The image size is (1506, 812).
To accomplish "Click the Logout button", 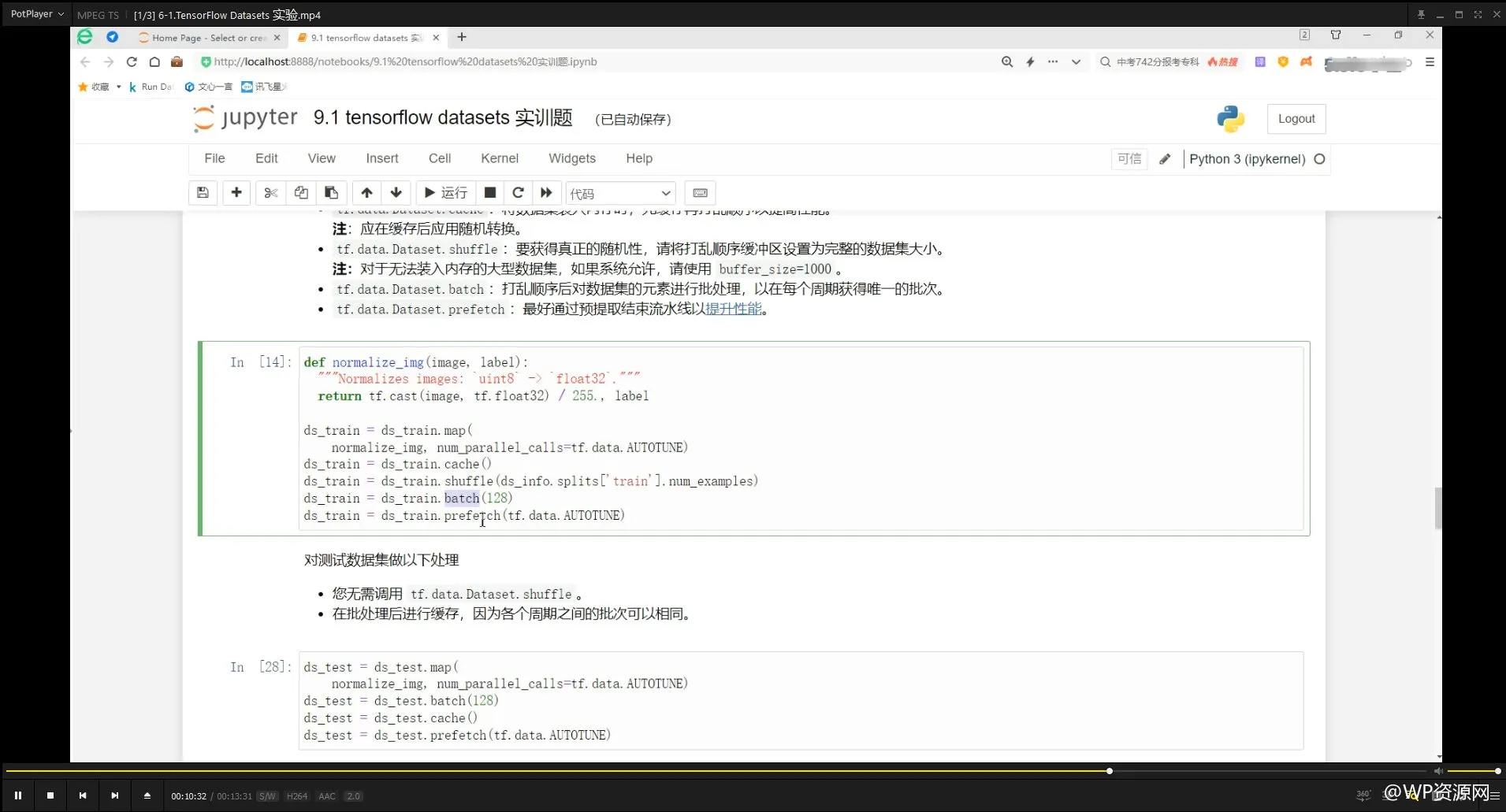I will click(x=1296, y=118).
